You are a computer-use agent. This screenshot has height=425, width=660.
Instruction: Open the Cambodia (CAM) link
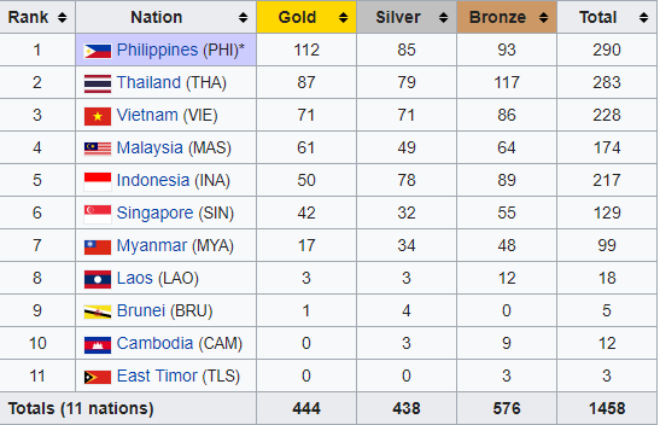tap(154, 343)
